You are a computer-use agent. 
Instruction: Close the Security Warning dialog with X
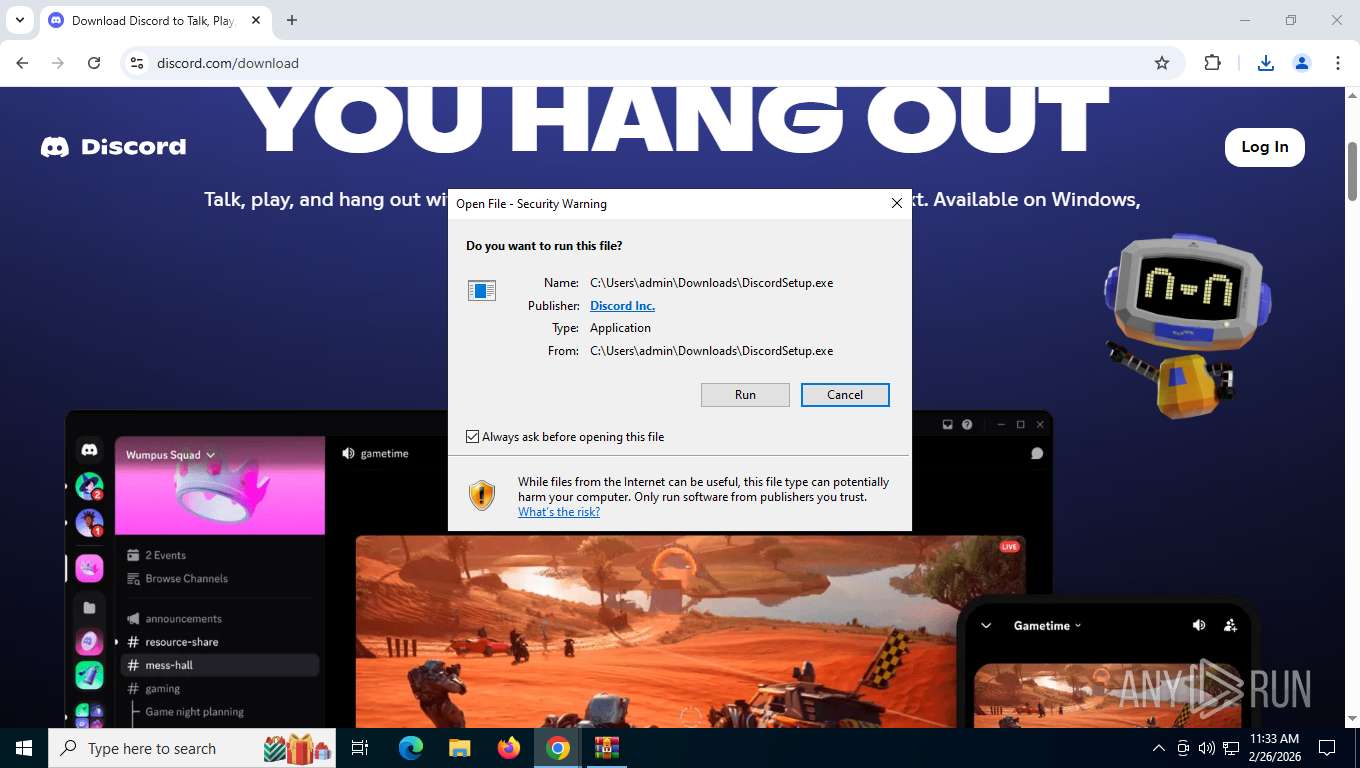tap(897, 203)
